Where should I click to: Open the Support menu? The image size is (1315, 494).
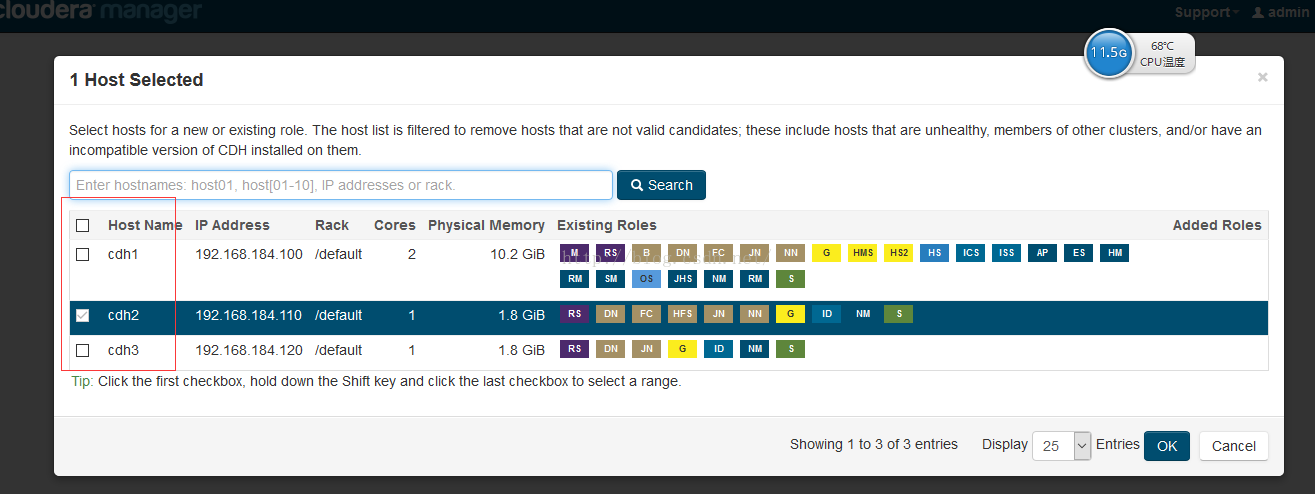click(1207, 12)
